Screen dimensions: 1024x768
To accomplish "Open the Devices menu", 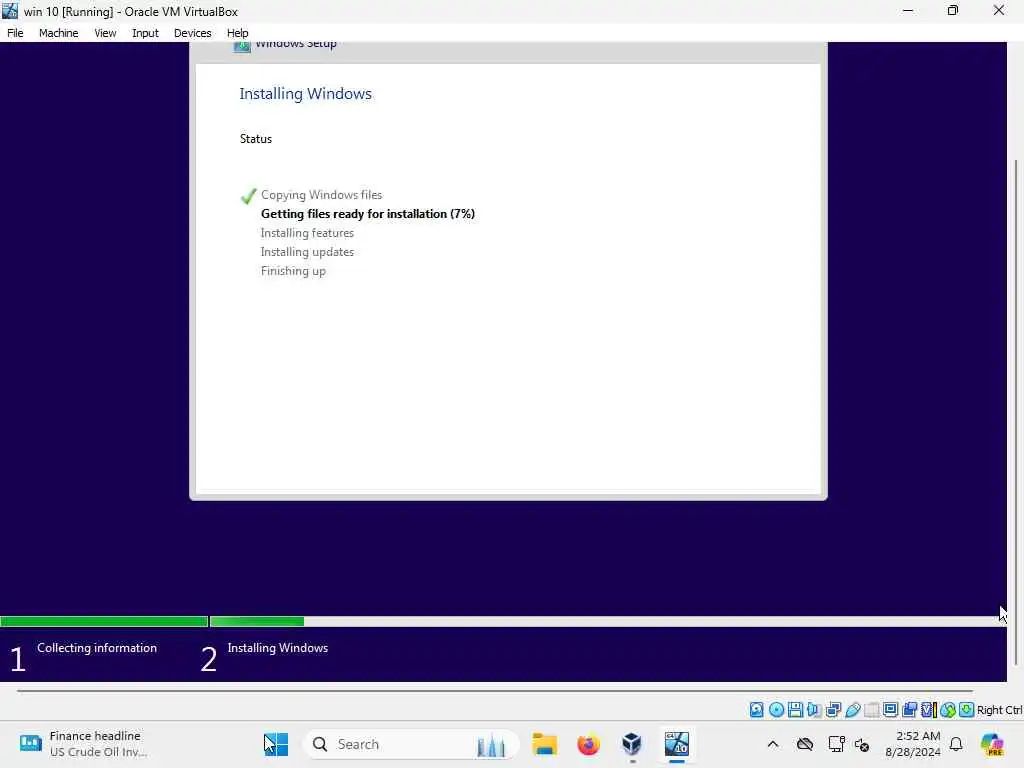I will coord(192,33).
